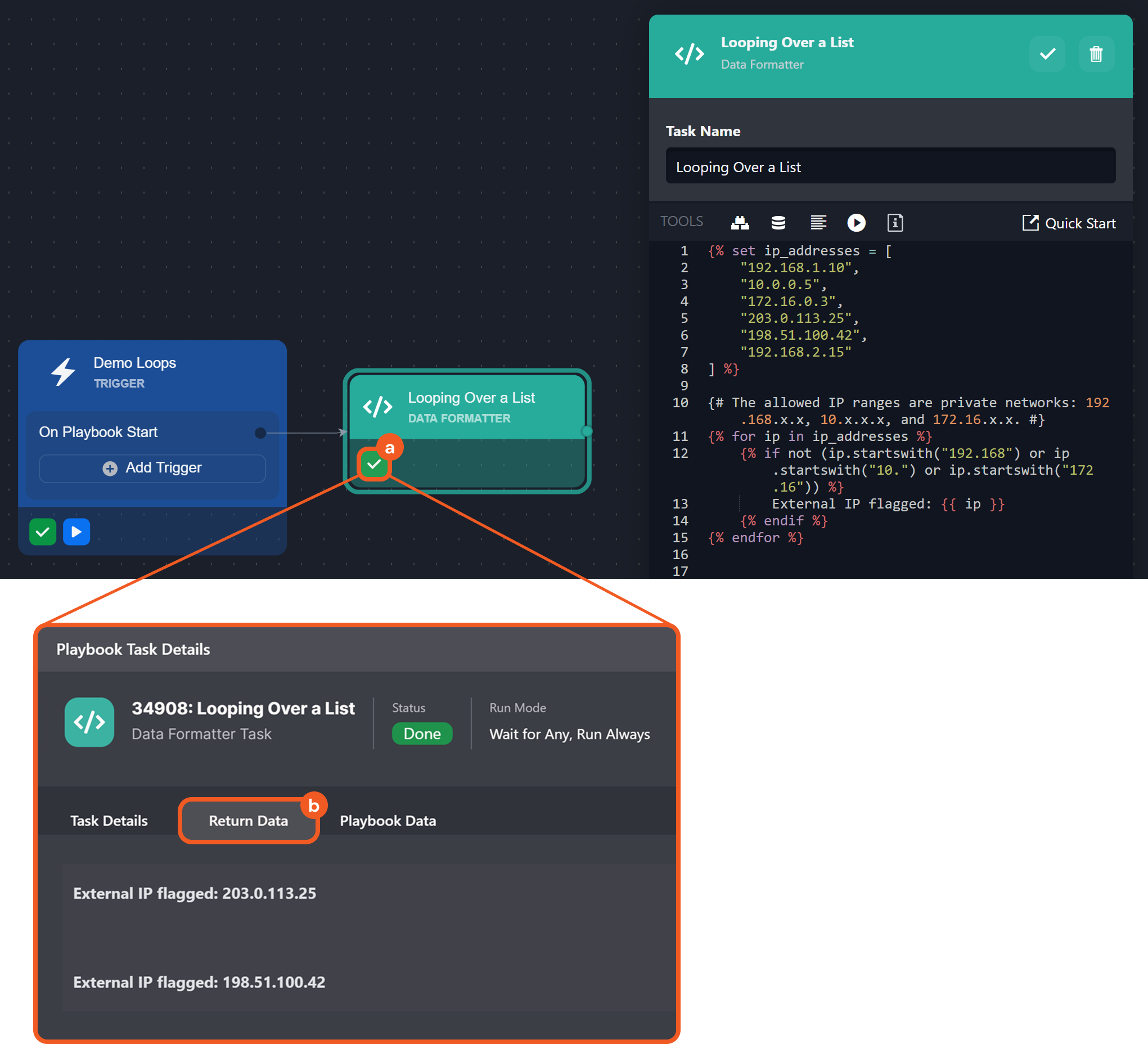Confirm task with header checkmark button
Screen dimensions: 1148x1044
coord(1047,55)
